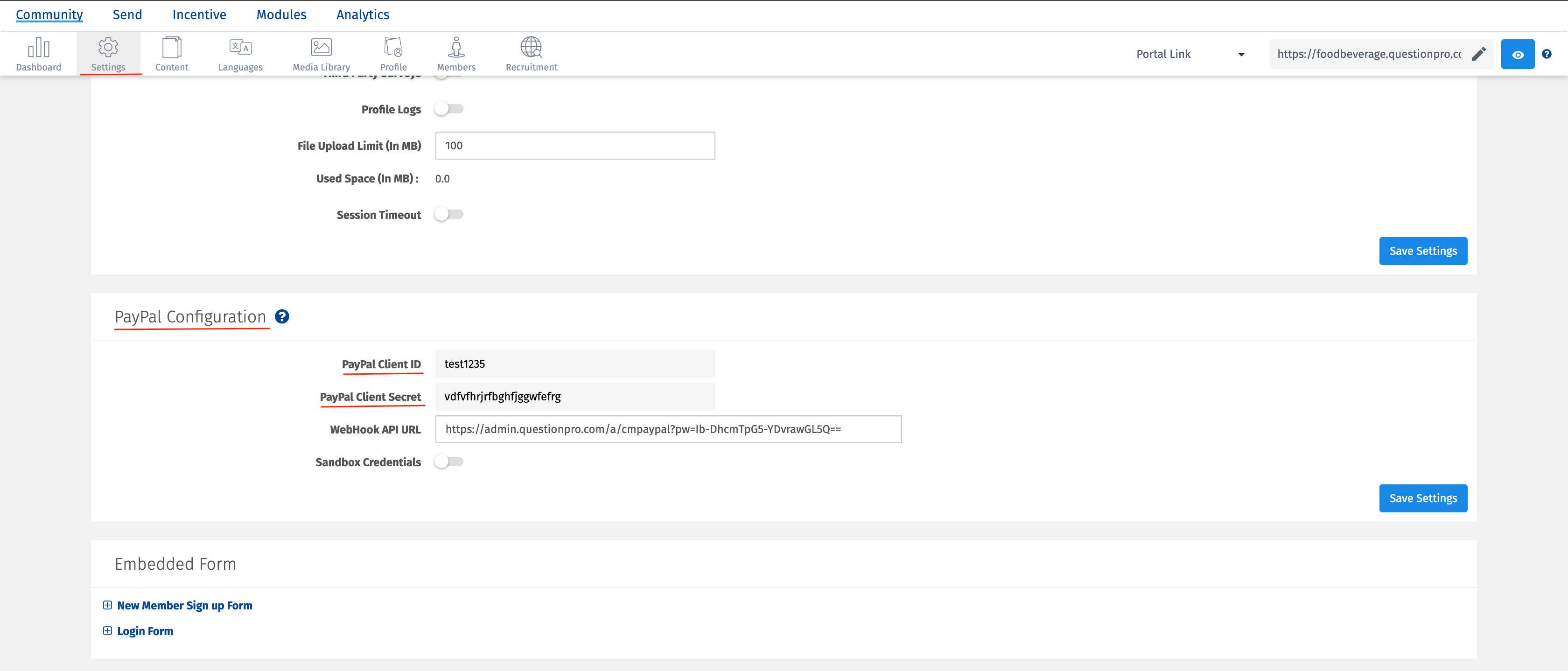The width and height of the screenshot is (1568, 671).
Task: Open the Recruitment section
Action: [x=531, y=54]
